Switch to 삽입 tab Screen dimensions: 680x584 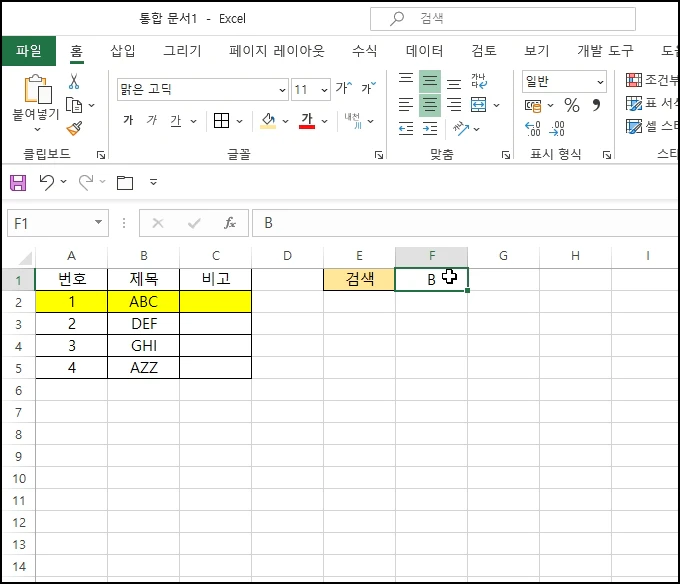pyautogui.click(x=123, y=51)
